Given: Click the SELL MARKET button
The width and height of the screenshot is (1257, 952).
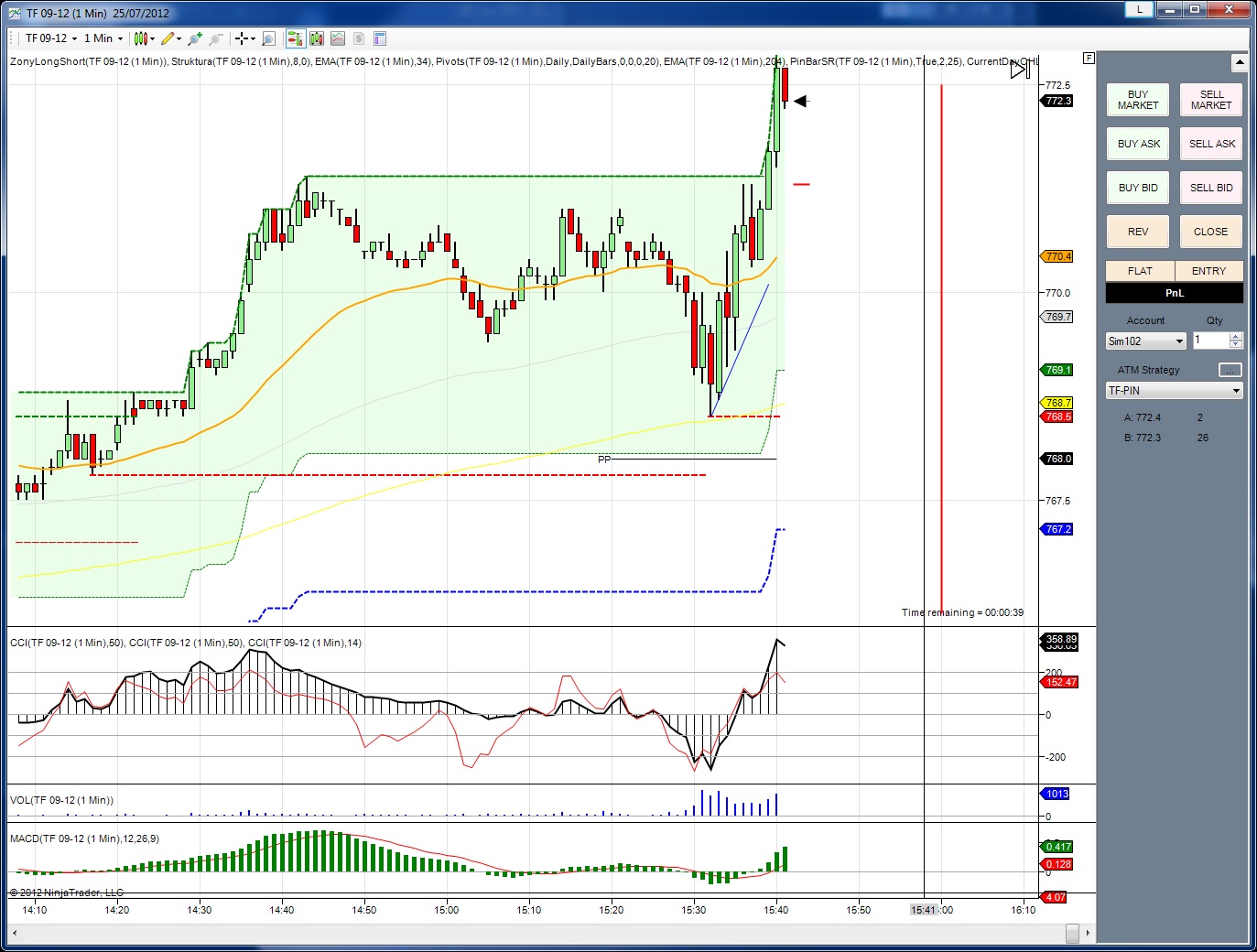Looking at the screenshot, I should (1211, 100).
